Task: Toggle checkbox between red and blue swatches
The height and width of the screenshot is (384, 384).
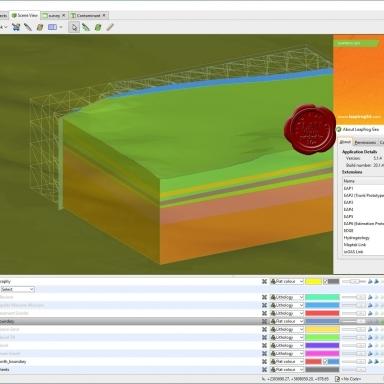Action: tap(326, 361)
